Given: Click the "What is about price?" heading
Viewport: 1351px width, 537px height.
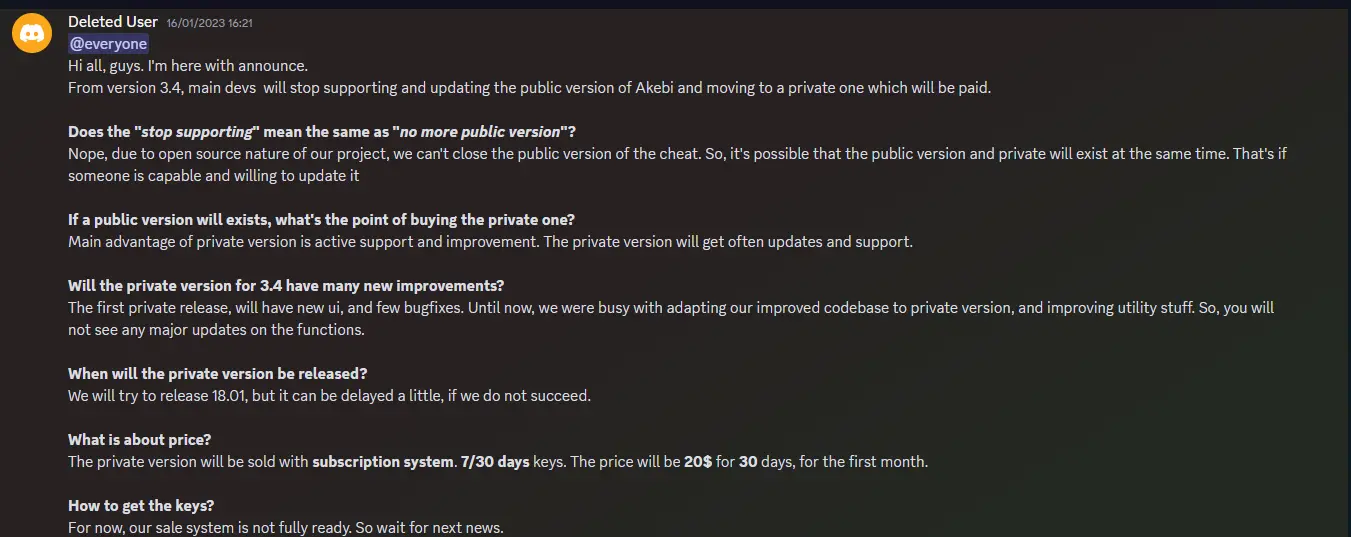Looking at the screenshot, I should point(140,440).
